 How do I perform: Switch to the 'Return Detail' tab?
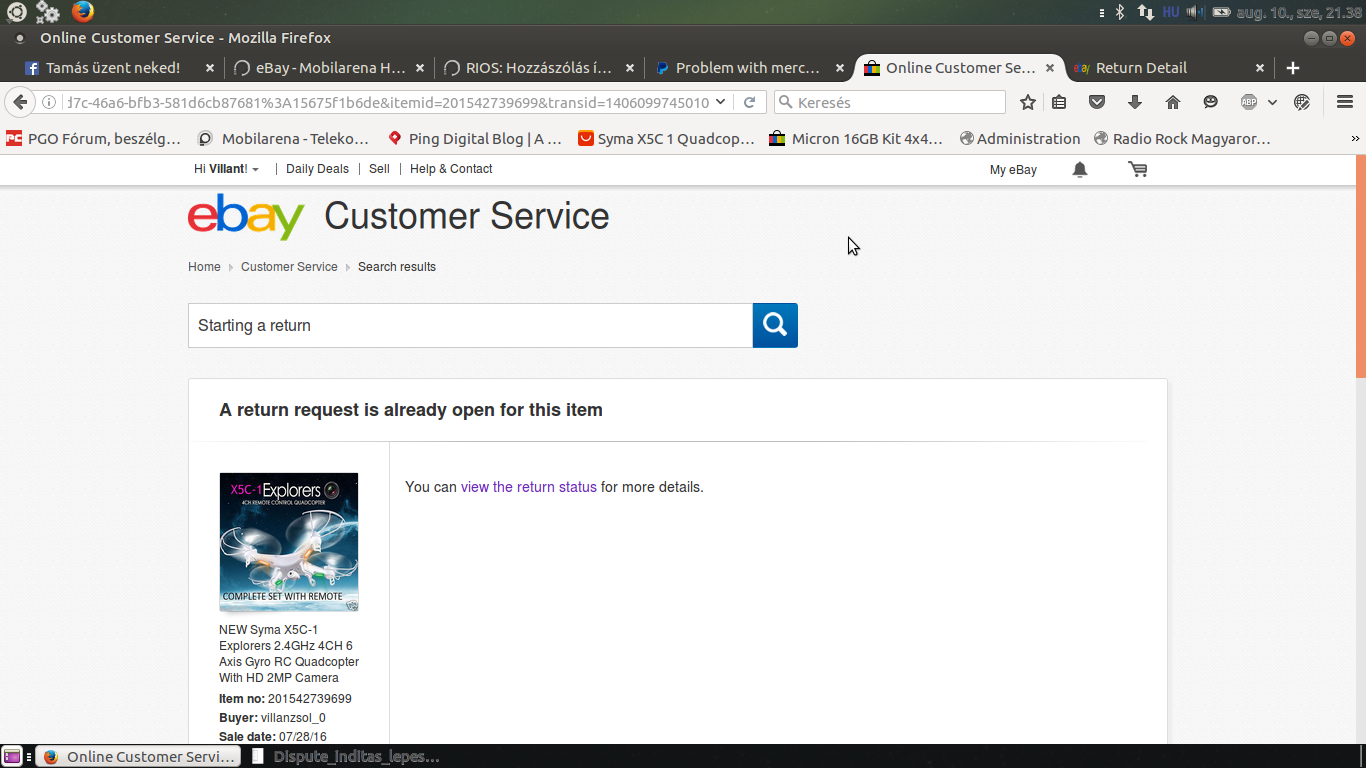[x=1141, y=68]
